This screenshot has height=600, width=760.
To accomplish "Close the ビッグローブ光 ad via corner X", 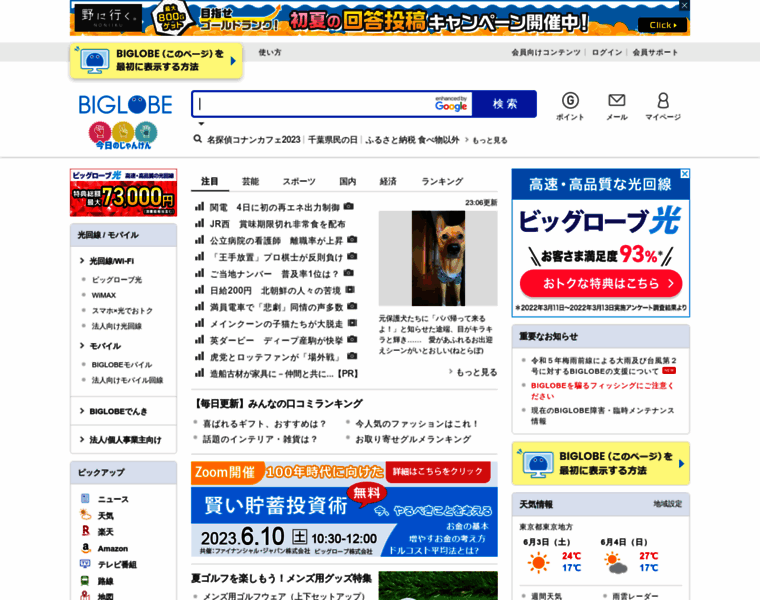I will 684,174.
